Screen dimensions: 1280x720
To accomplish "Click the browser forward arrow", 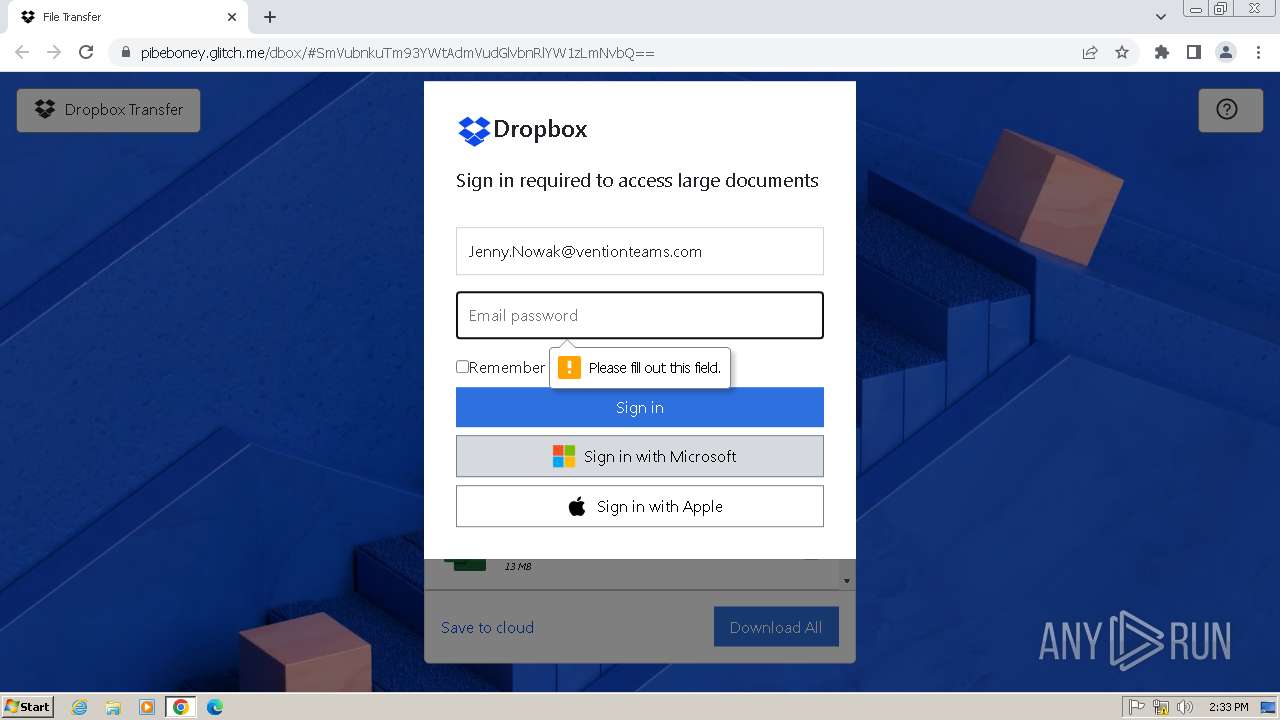I will (x=54, y=52).
